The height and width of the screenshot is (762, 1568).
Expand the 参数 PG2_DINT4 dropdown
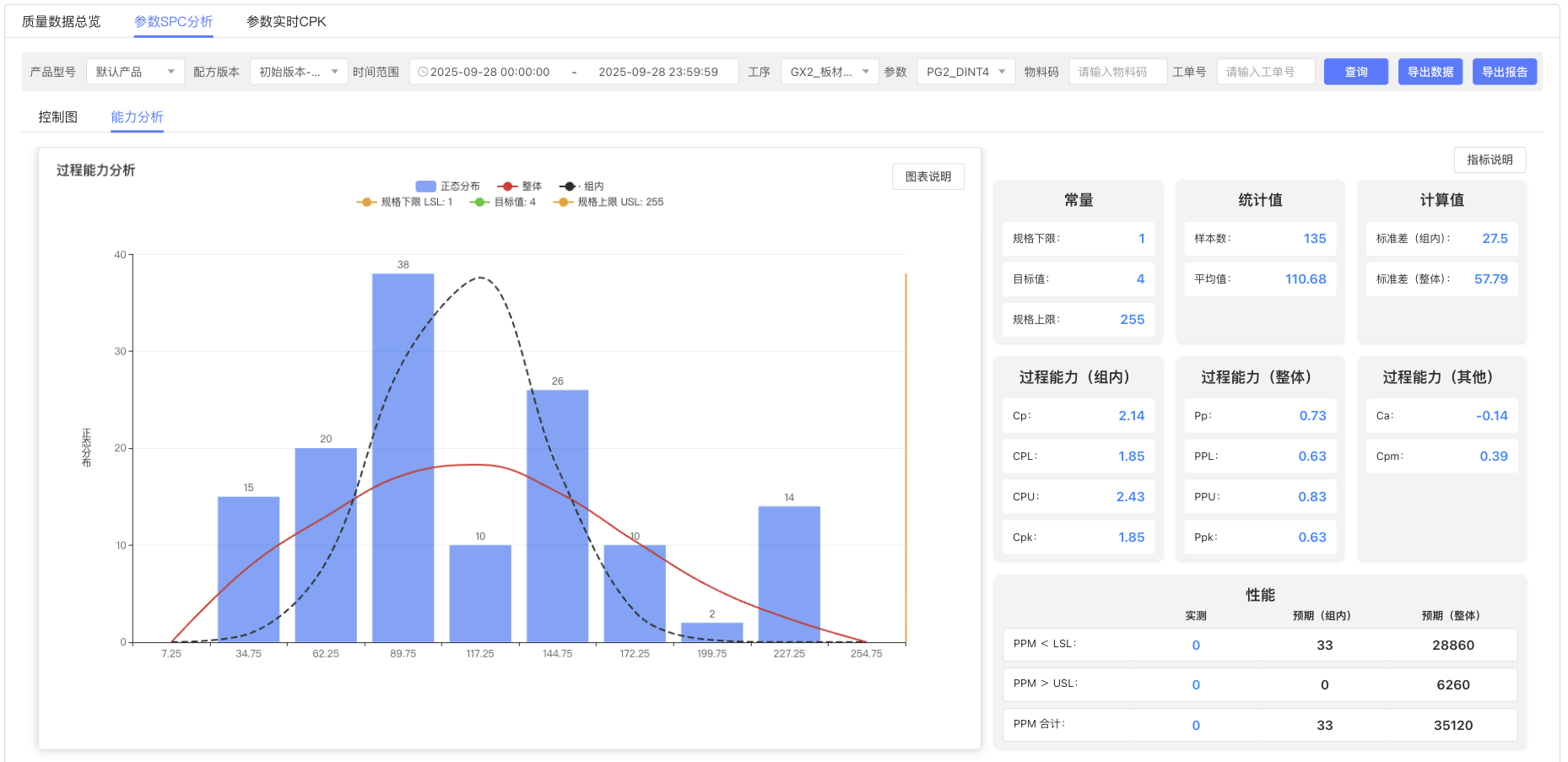click(x=965, y=73)
